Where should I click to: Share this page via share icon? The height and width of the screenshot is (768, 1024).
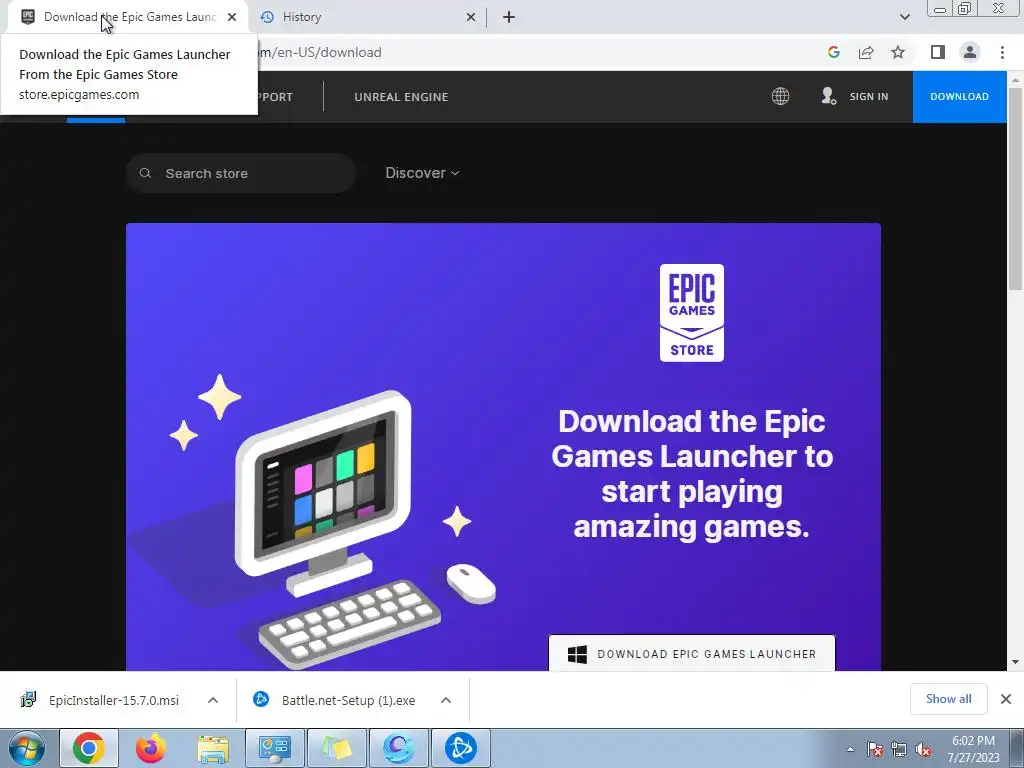(x=866, y=52)
